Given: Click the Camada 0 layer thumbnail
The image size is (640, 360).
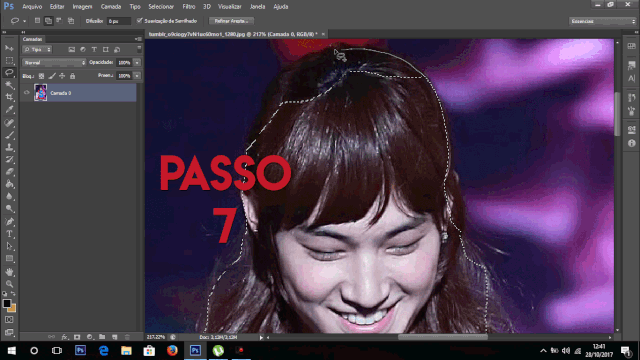Looking at the screenshot, I should (40, 93).
